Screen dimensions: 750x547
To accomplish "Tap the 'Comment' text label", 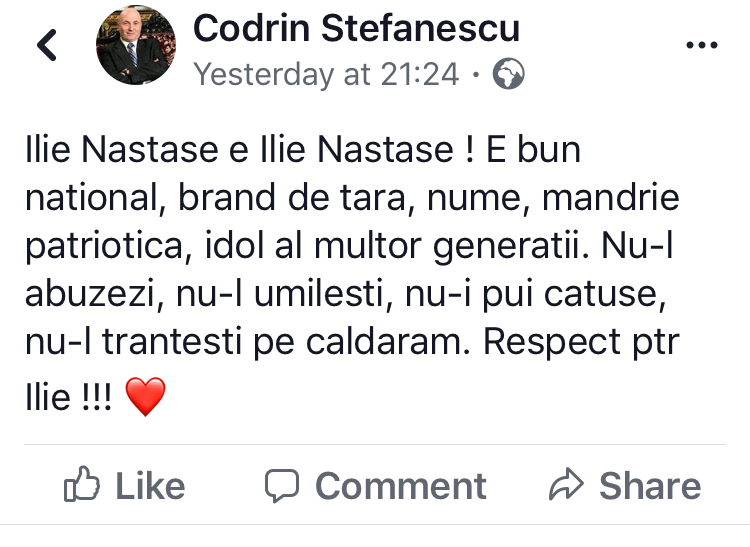I will [x=401, y=486].
